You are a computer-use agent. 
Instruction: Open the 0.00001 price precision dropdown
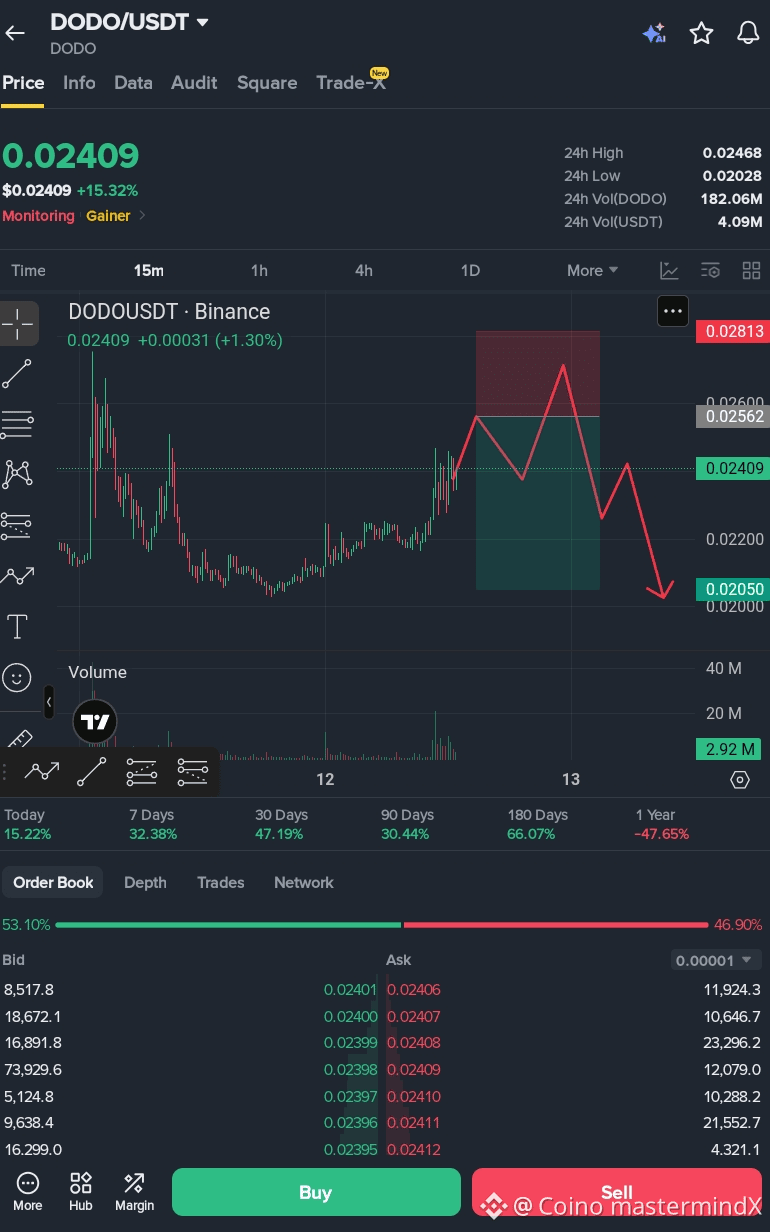click(716, 960)
